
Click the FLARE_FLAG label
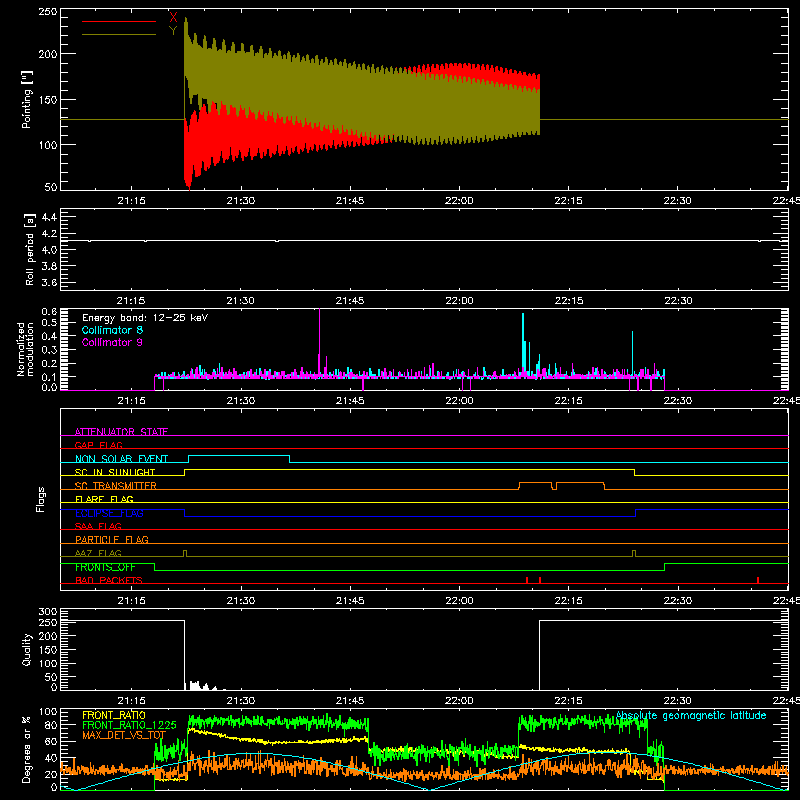[x=104, y=499]
